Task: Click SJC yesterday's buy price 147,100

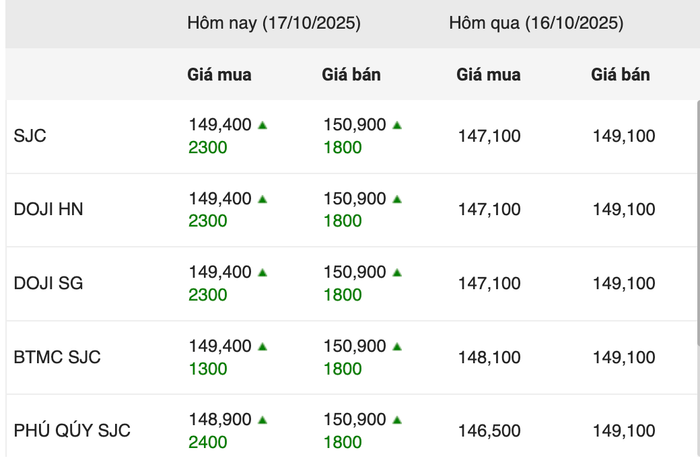Action: (489, 136)
